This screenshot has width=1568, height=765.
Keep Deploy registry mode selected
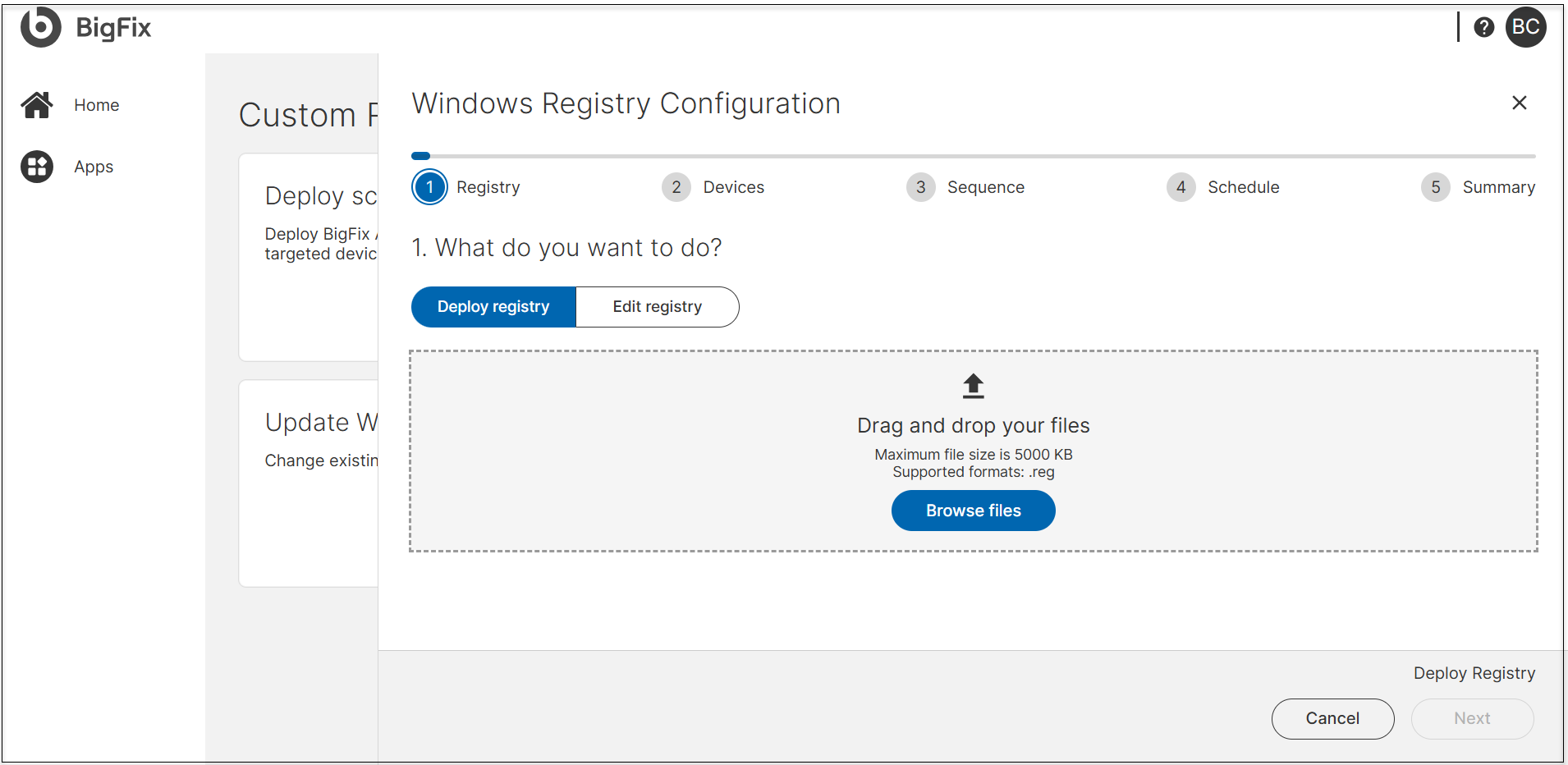(493, 306)
